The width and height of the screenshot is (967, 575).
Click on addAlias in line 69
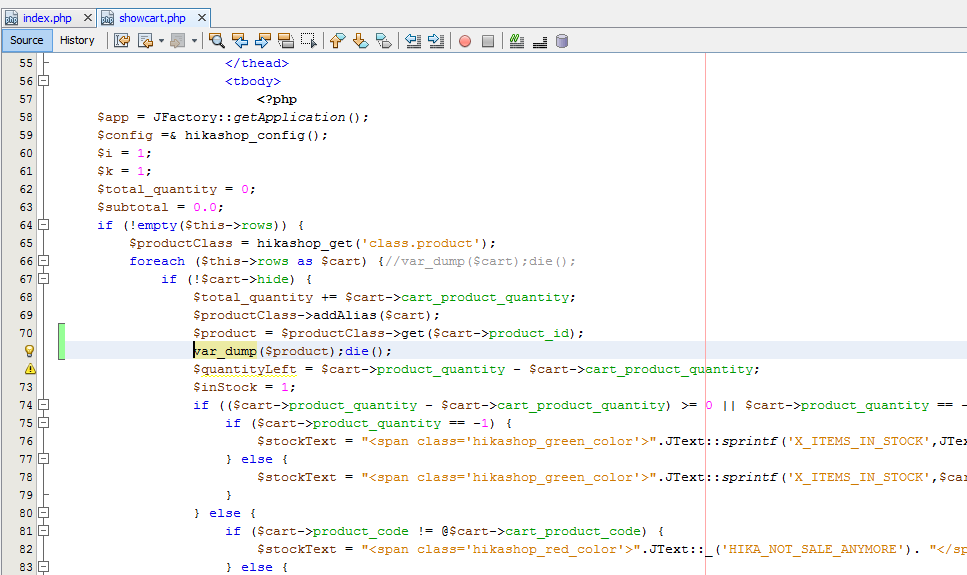tap(345, 315)
